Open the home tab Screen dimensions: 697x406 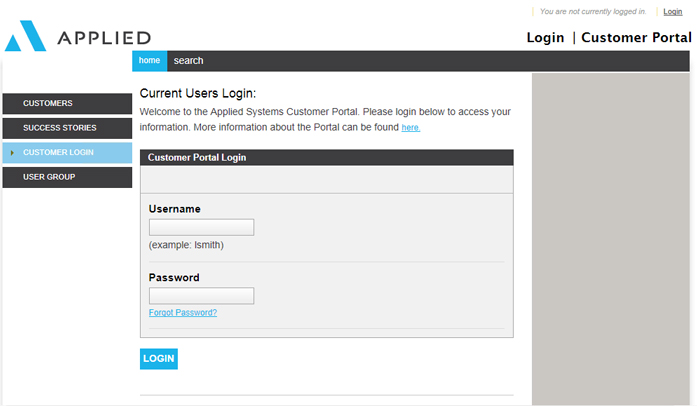[149, 61]
